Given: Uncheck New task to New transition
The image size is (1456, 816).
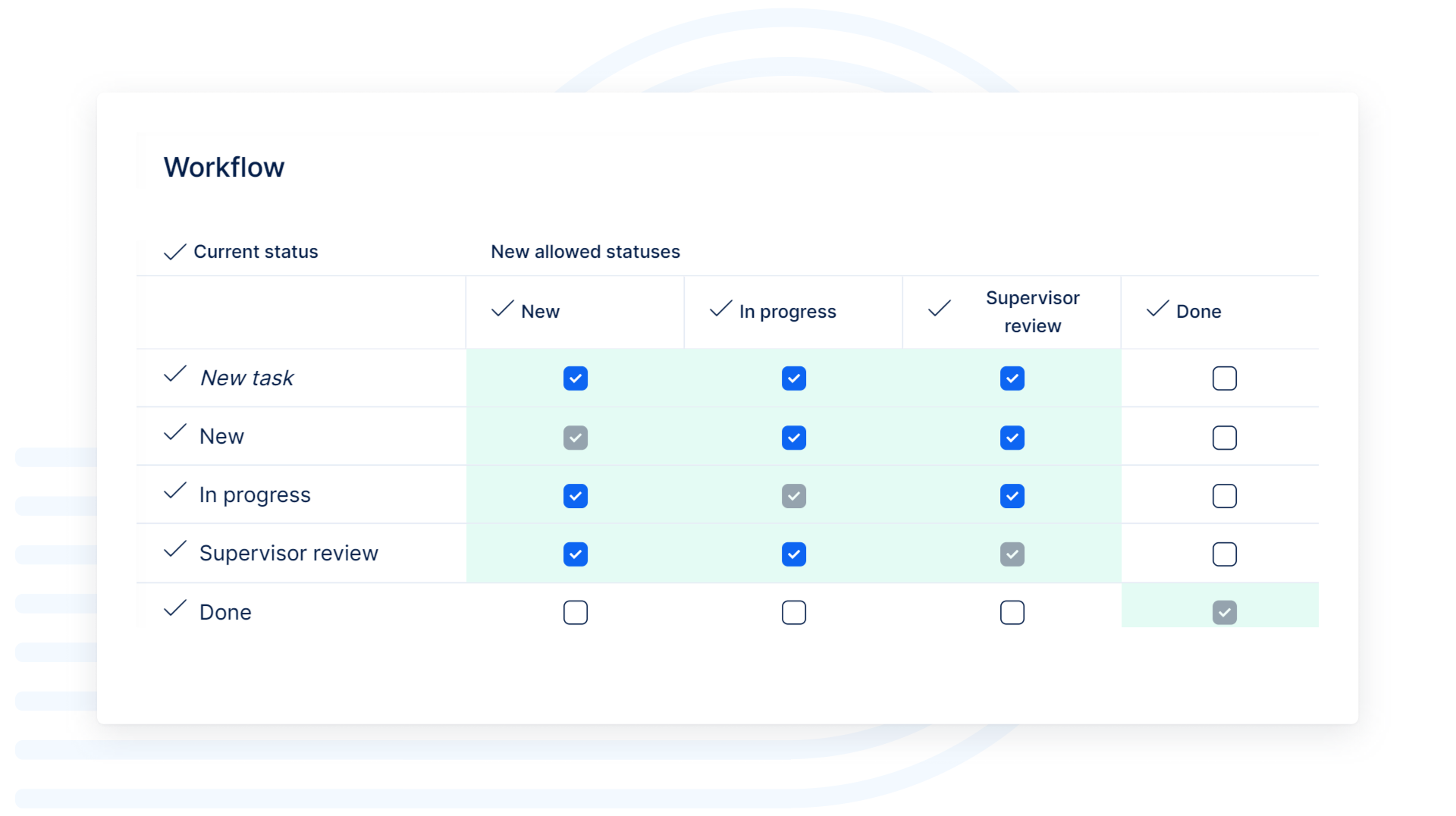Looking at the screenshot, I should tap(576, 378).
